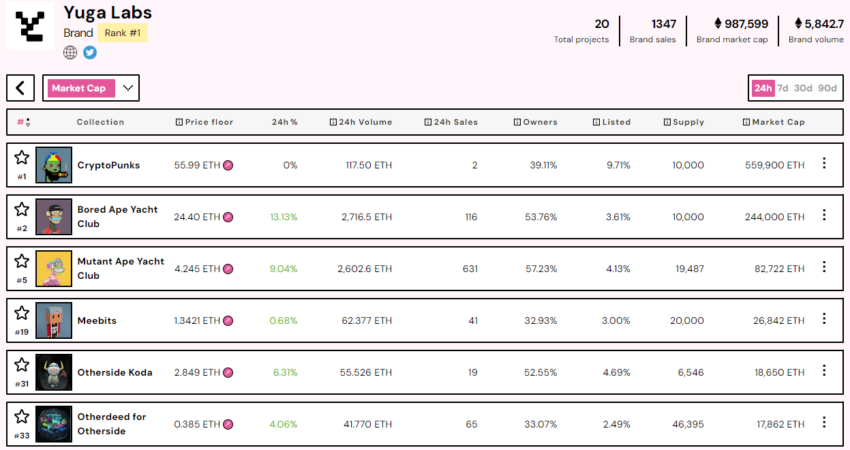Expand the Market Cap sort dropdown
Screen dimensions: 850x450
click(x=128, y=88)
